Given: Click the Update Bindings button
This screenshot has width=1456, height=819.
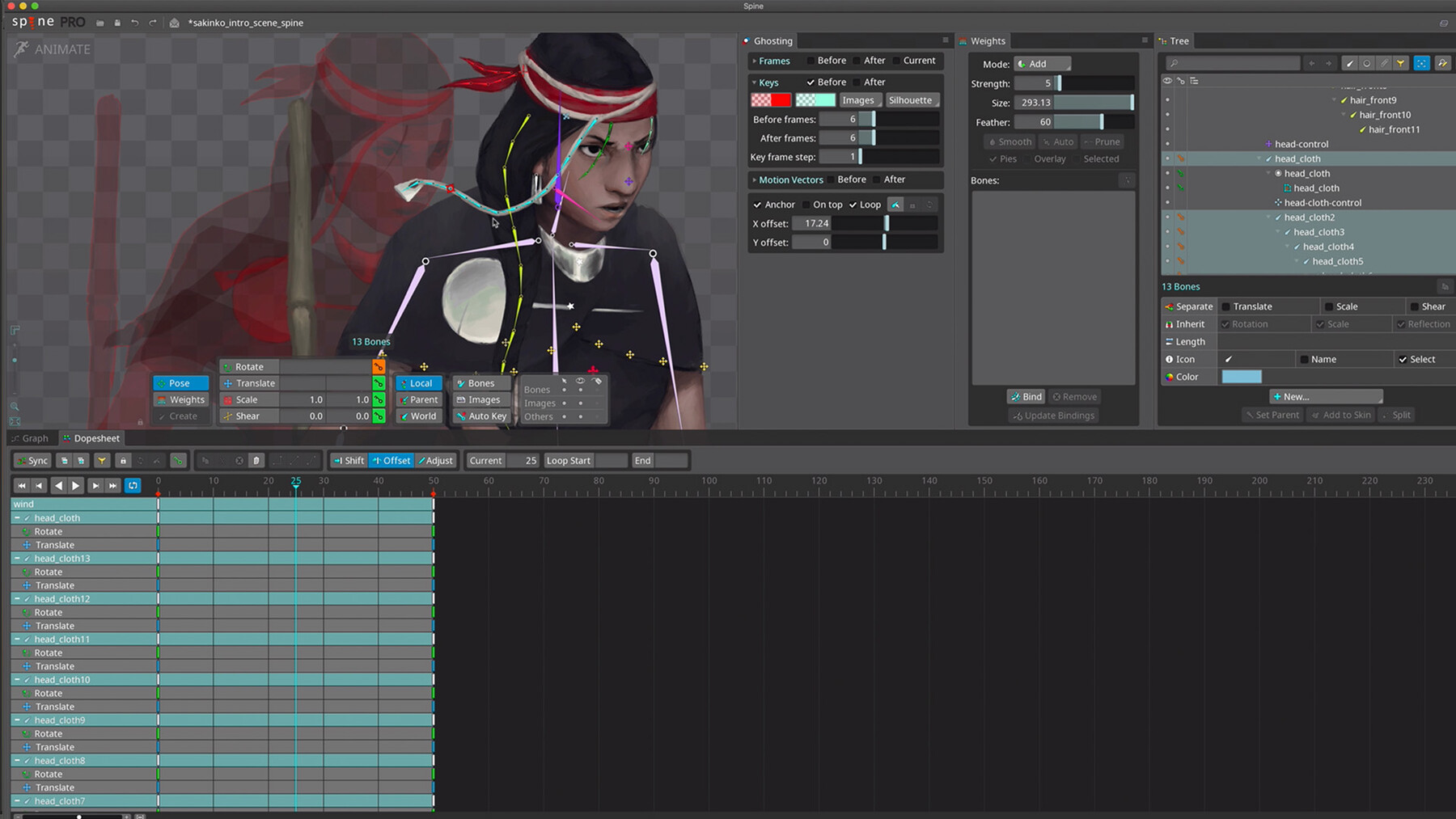Looking at the screenshot, I should [1052, 415].
